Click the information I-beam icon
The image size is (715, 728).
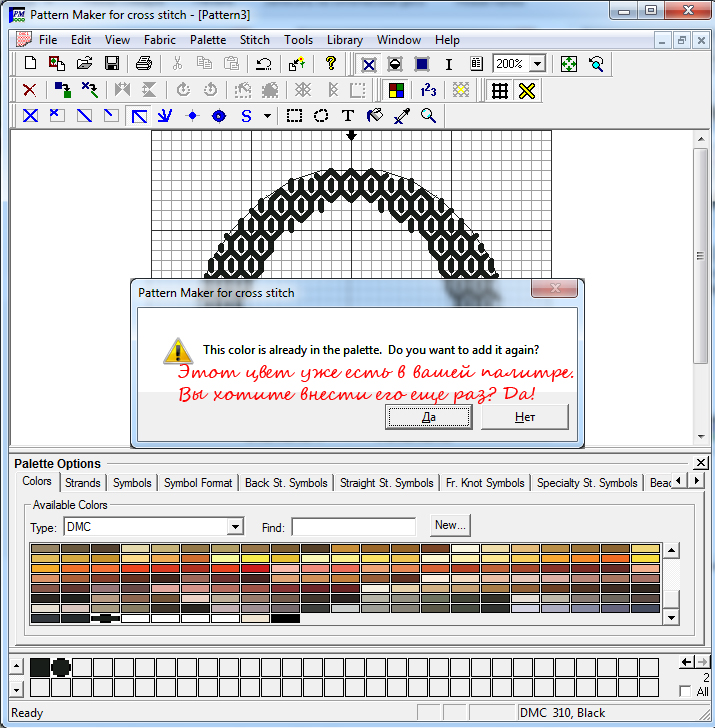(x=448, y=64)
